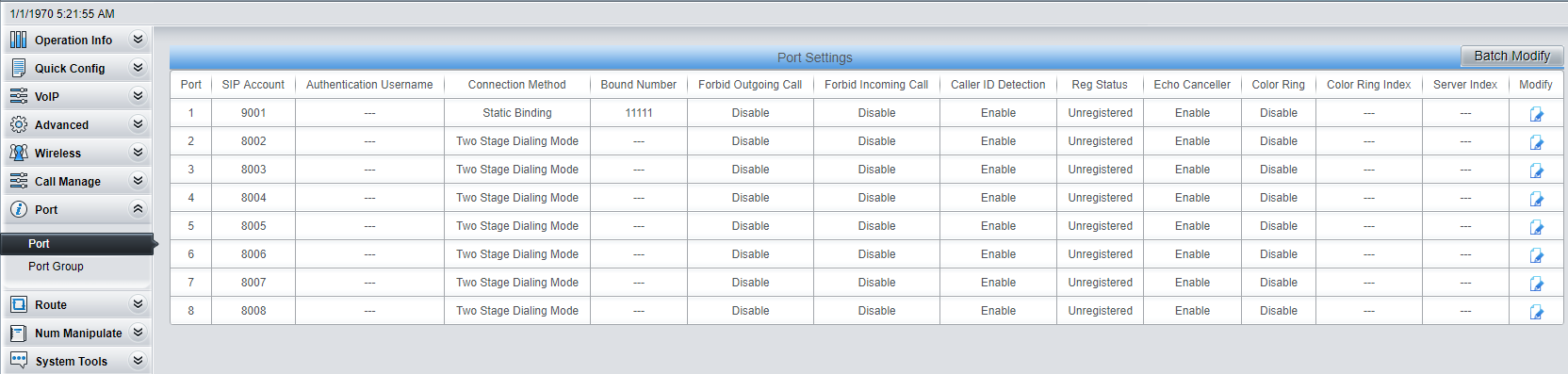This screenshot has width=1568, height=374.
Task: Click the modify icon for port 1
Action: point(1536,114)
